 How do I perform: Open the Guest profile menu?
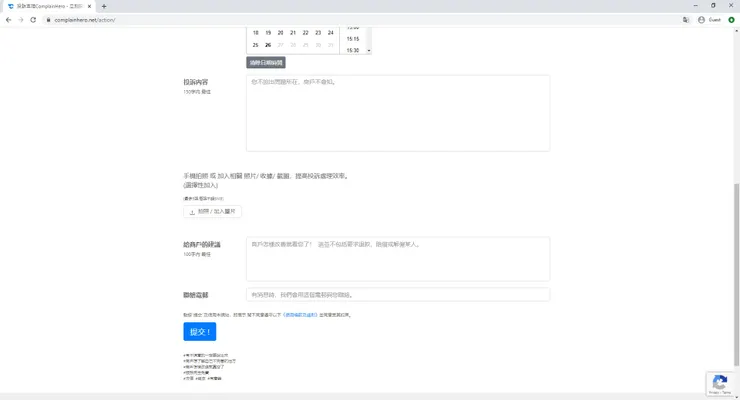(709, 20)
